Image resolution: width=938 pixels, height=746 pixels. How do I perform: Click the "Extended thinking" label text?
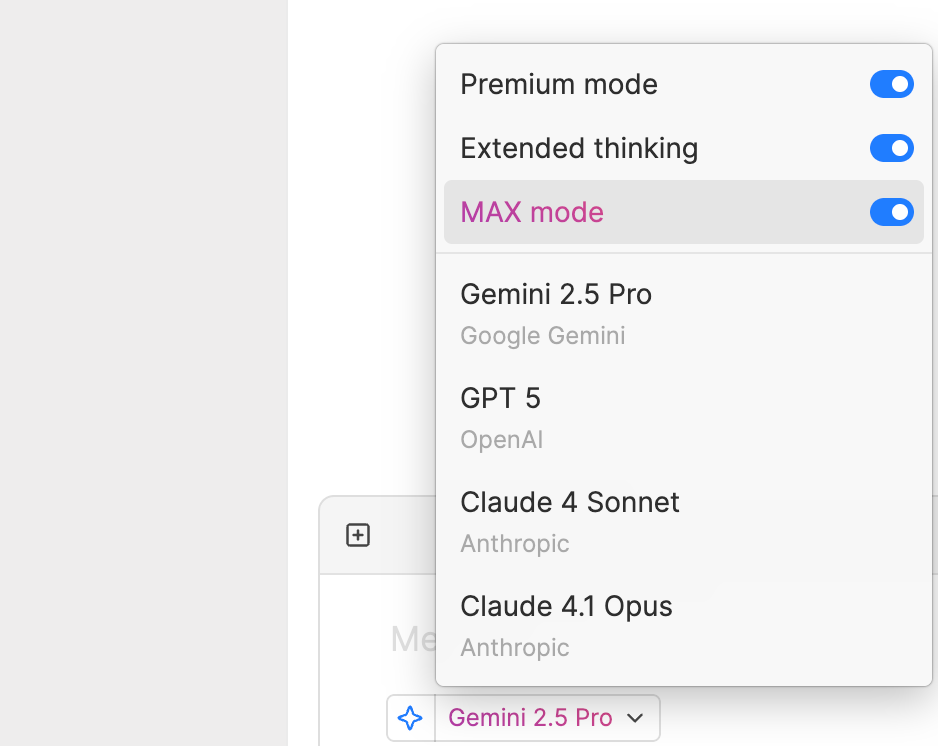pyautogui.click(x=579, y=148)
